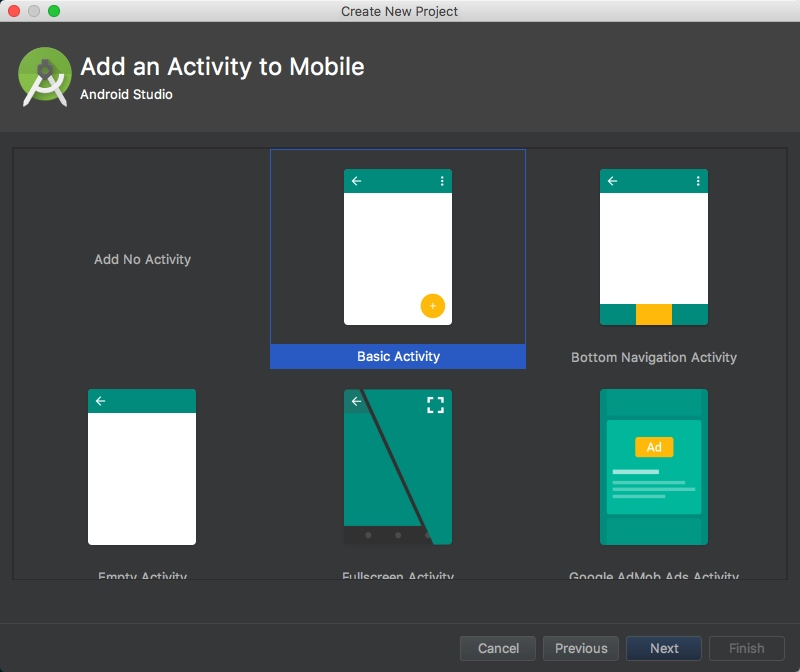The image size is (800, 672).
Task: Click the yellow plus FAB in Basic Activity
Action: coord(433,306)
